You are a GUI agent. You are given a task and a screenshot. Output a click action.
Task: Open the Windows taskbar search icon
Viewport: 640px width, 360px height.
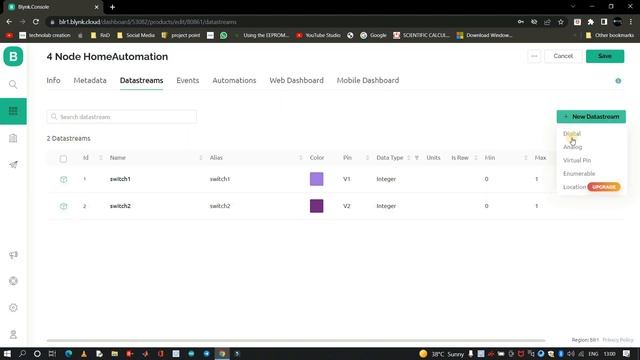[22, 354]
